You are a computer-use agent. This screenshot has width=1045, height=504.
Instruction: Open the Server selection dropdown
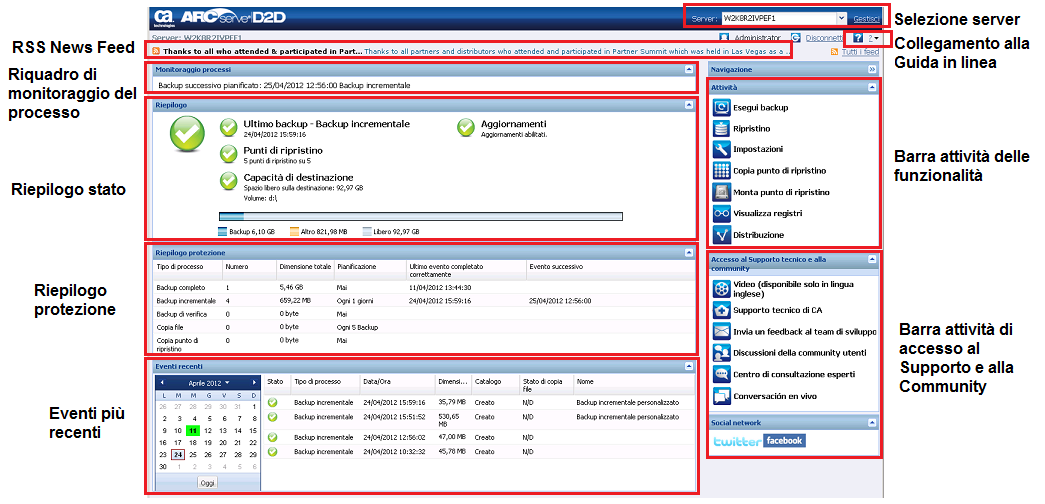pos(839,18)
